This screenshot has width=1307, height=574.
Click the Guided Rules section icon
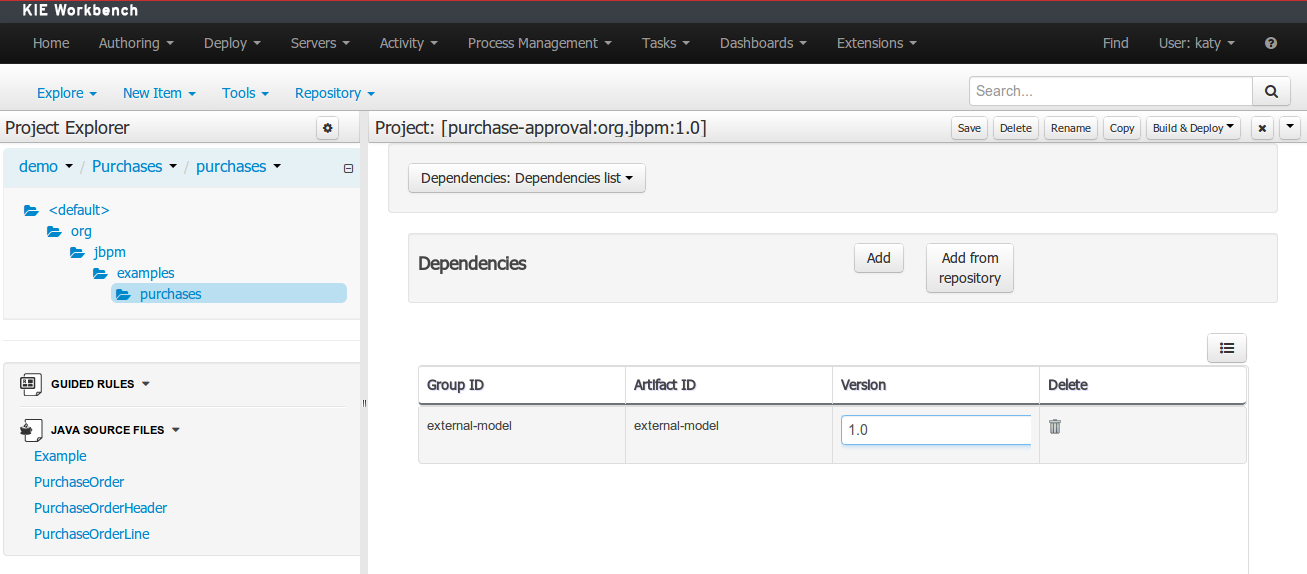[28, 384]
